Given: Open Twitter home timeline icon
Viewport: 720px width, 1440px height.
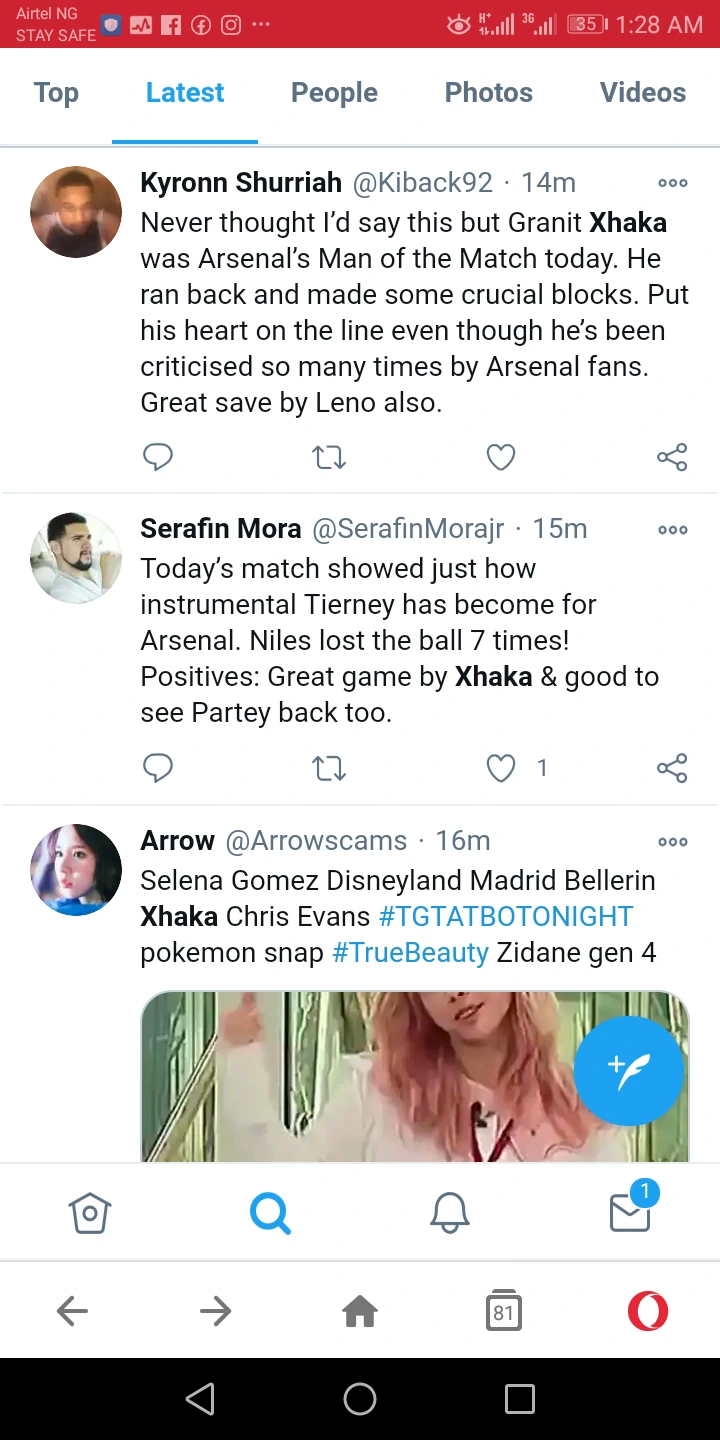Looking at the screenshot, I should tap(89, 1213).
